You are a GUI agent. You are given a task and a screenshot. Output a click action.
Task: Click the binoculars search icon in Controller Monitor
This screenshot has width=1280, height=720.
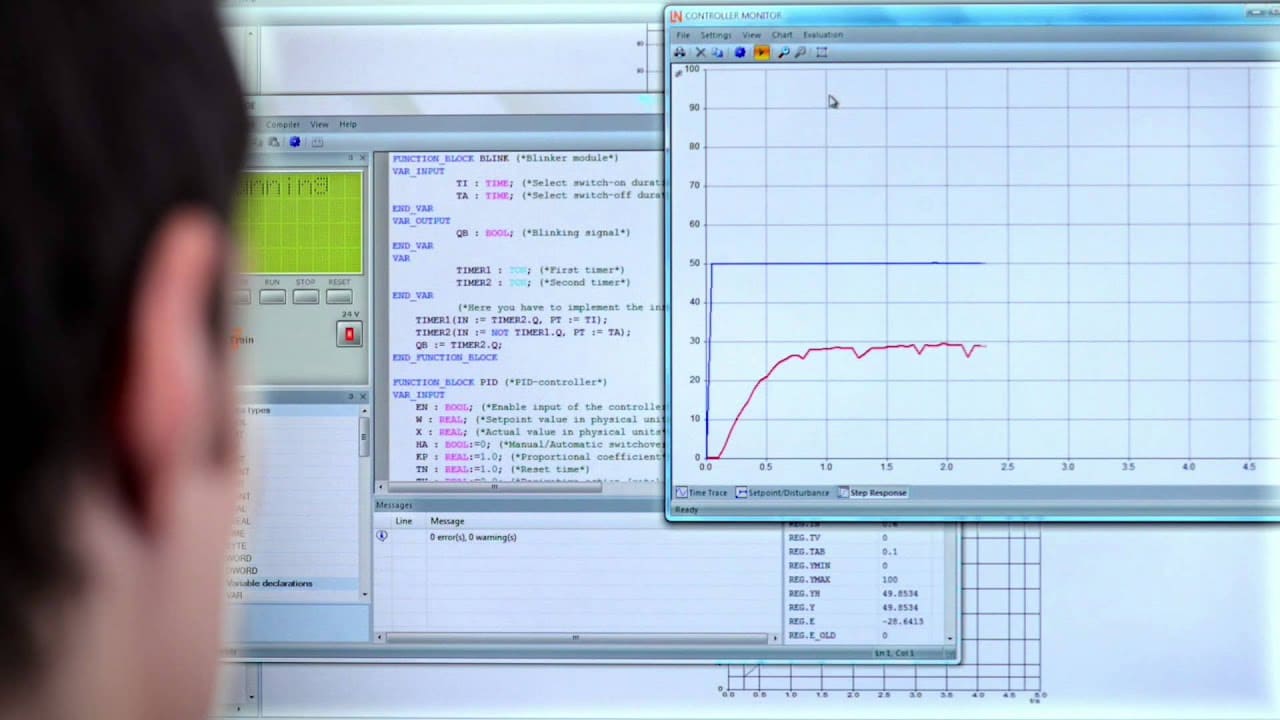point(680,52)
